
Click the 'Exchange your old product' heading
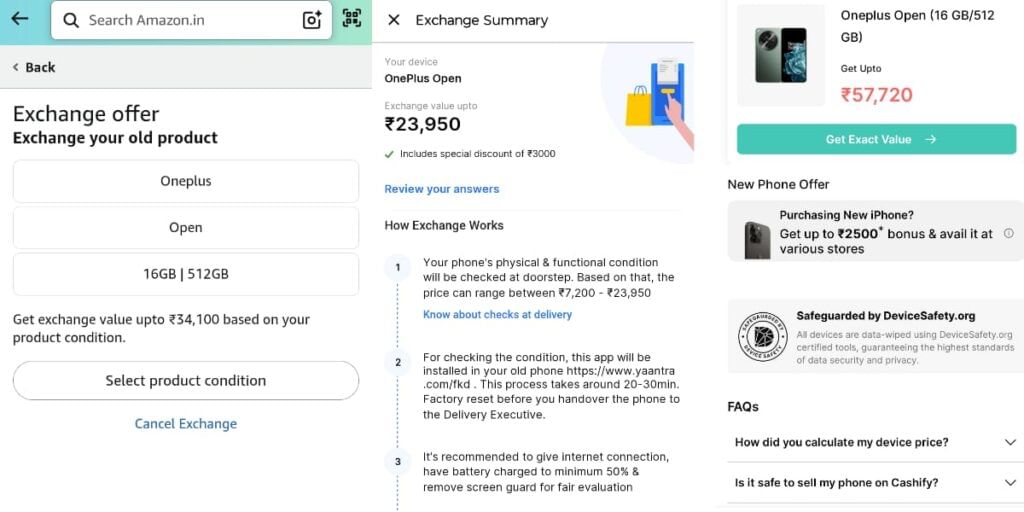116,138
